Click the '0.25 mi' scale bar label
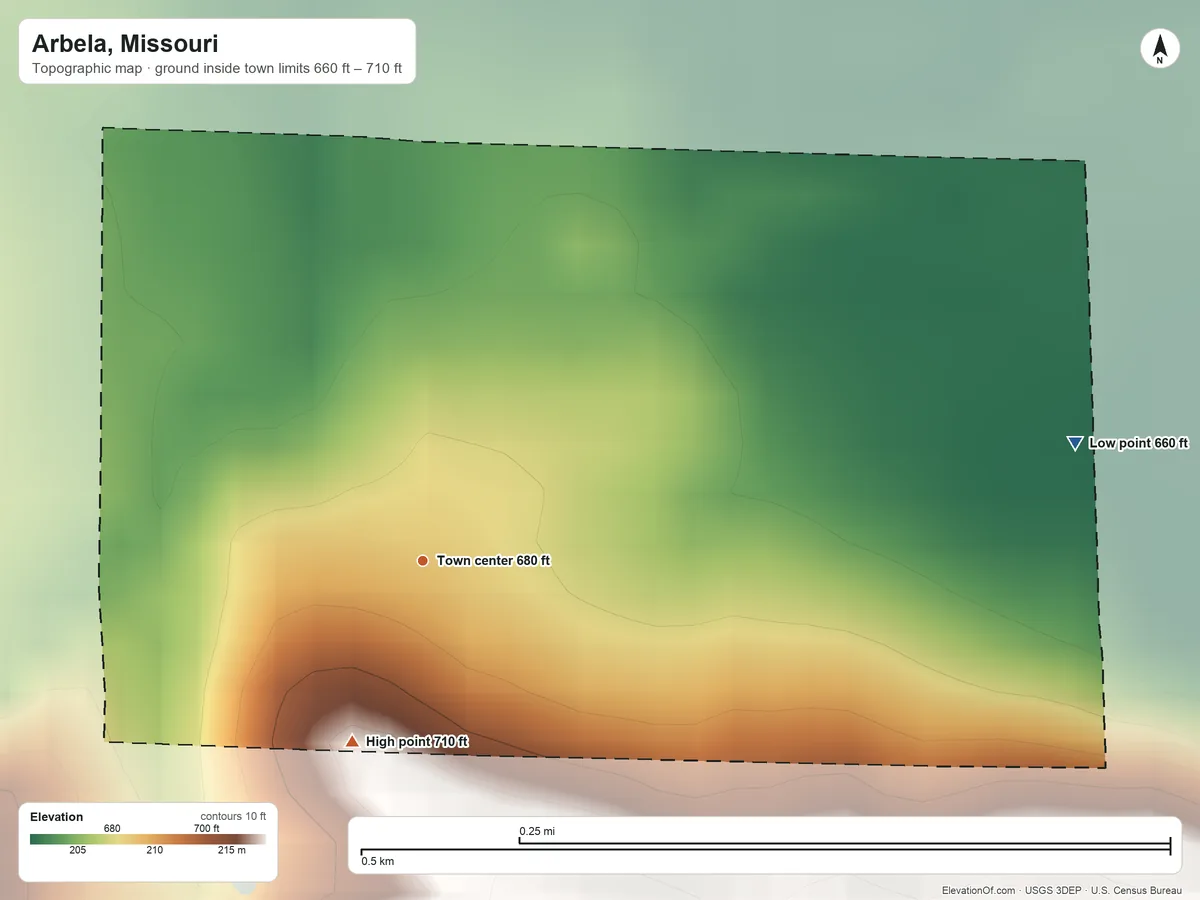 [536, 831]
